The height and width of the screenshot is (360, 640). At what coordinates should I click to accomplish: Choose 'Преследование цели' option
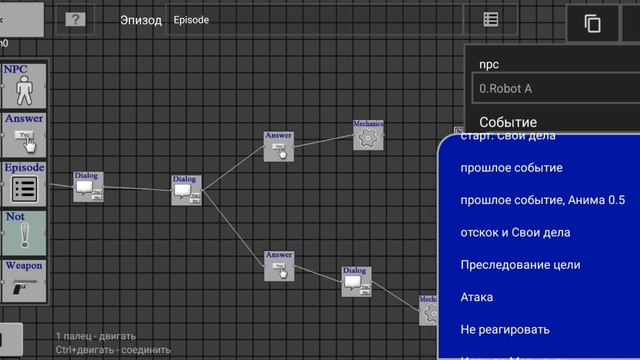tap(520, 265)
